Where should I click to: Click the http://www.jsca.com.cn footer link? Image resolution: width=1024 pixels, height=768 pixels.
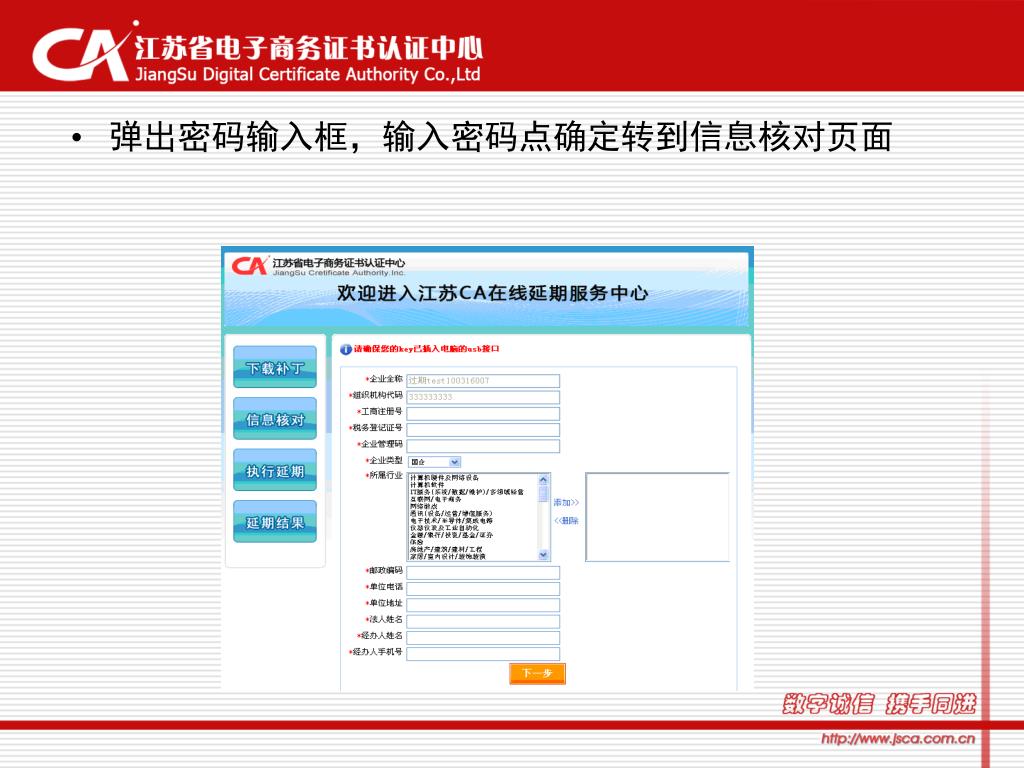click(x=898, y=739)
